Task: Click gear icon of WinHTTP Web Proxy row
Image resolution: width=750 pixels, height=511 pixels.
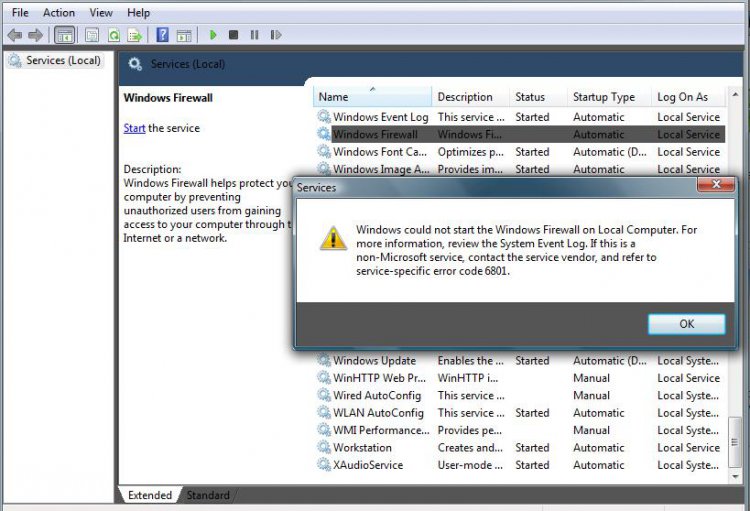Action: pyautogui.click(x=324, y=378)
